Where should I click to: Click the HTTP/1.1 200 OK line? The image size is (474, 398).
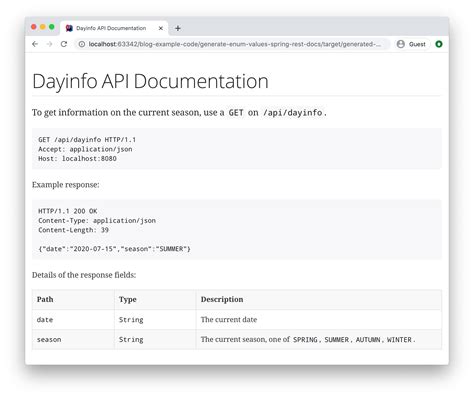pyautogui.click(x=68, y=211)
